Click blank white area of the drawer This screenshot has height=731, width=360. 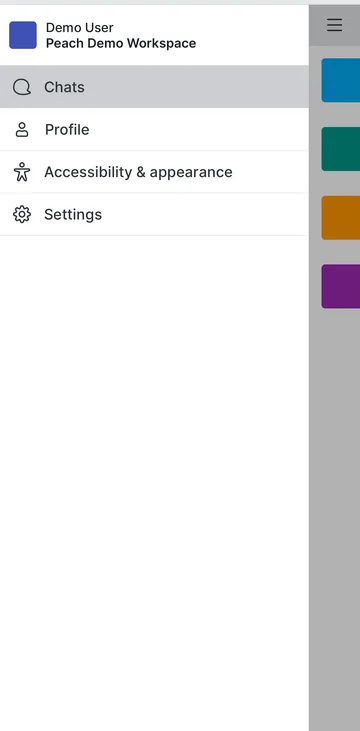coord(154,466)
